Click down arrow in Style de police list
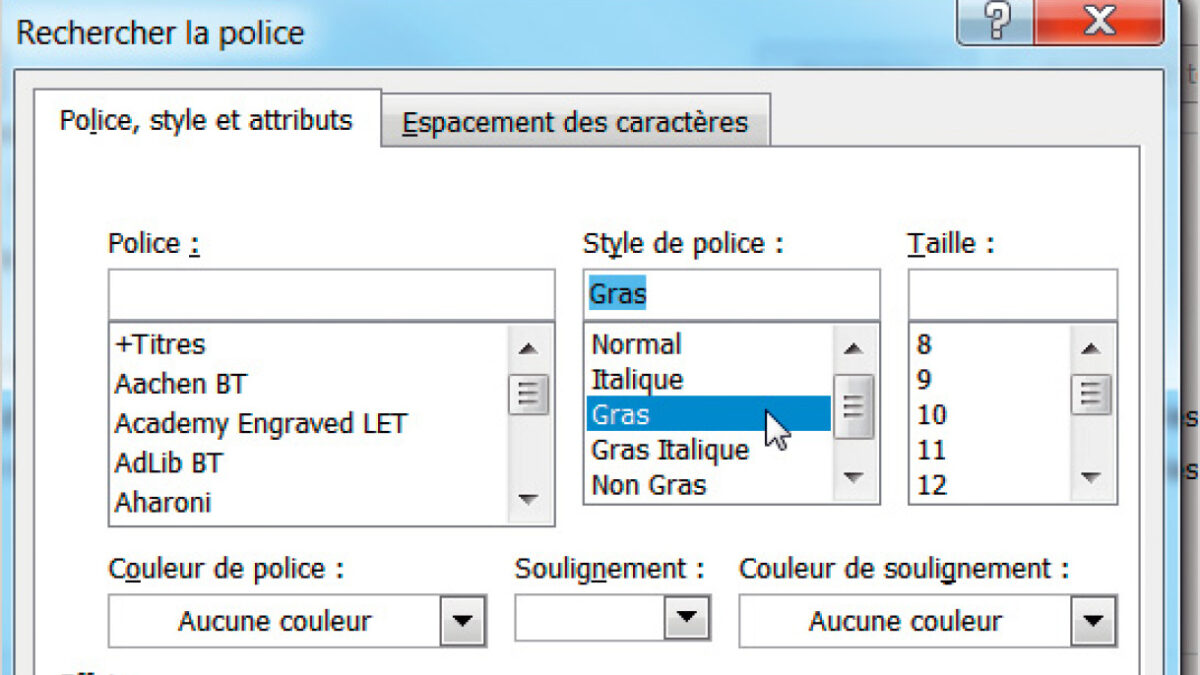1200x675 pixels. 853,478
